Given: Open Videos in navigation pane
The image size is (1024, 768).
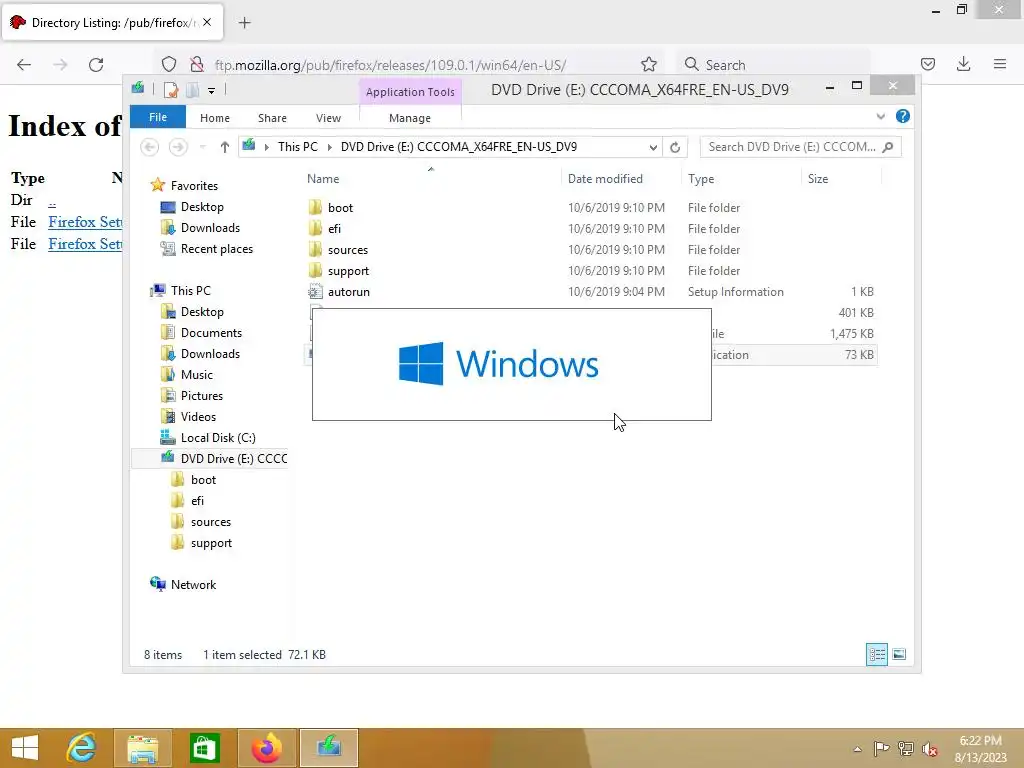Looking at the screenshot, I should click(x=198, y=417).
